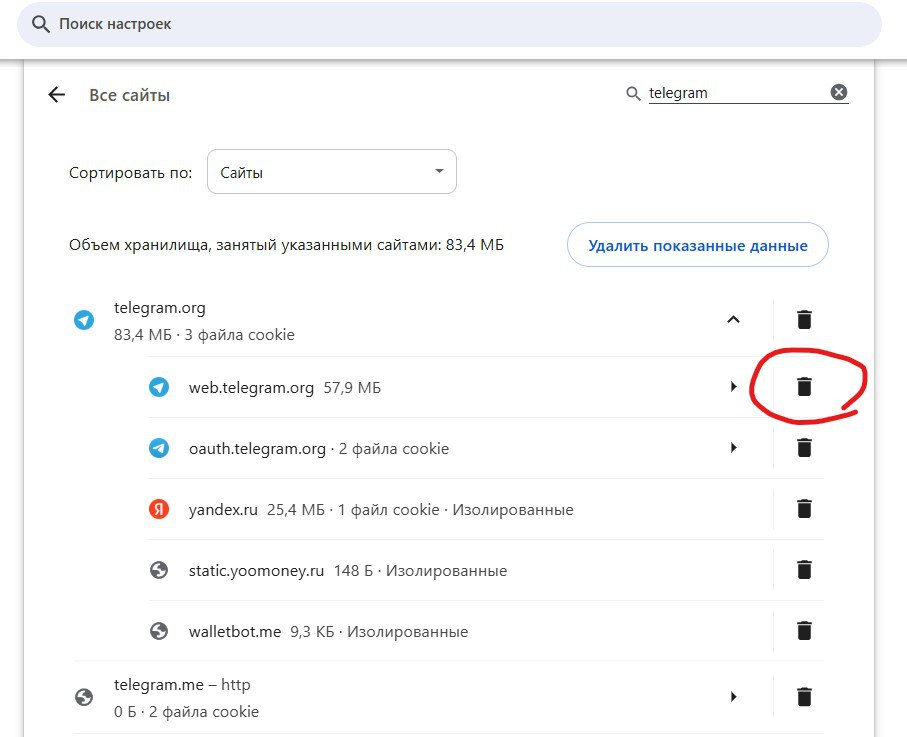Click the Сортировать по: label

coord(131,173)
